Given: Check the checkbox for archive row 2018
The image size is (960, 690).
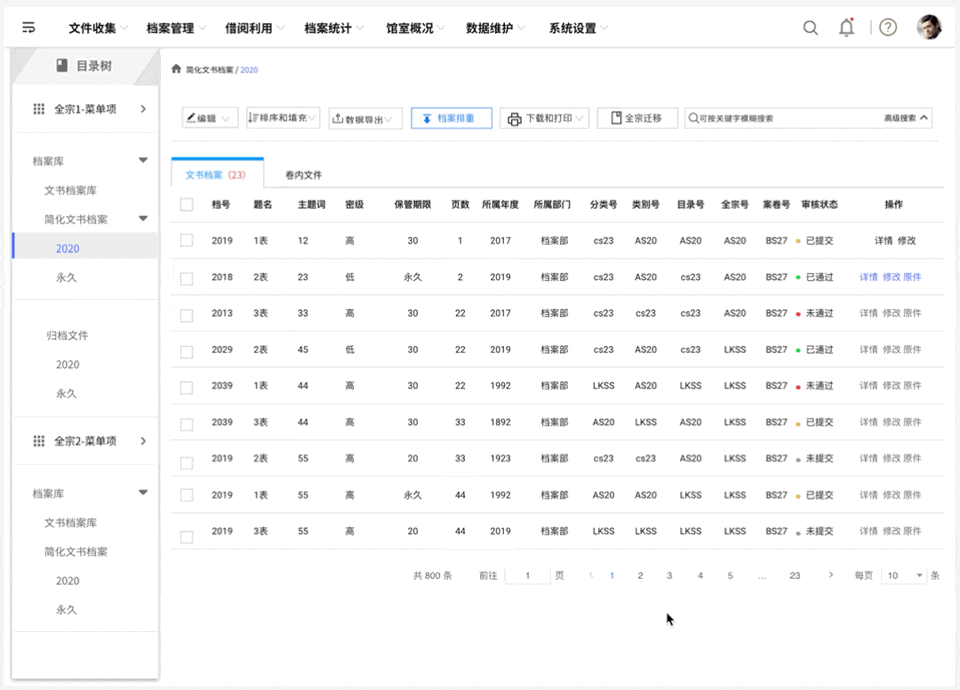Looking at the screenshot, I should pos(186,277).
